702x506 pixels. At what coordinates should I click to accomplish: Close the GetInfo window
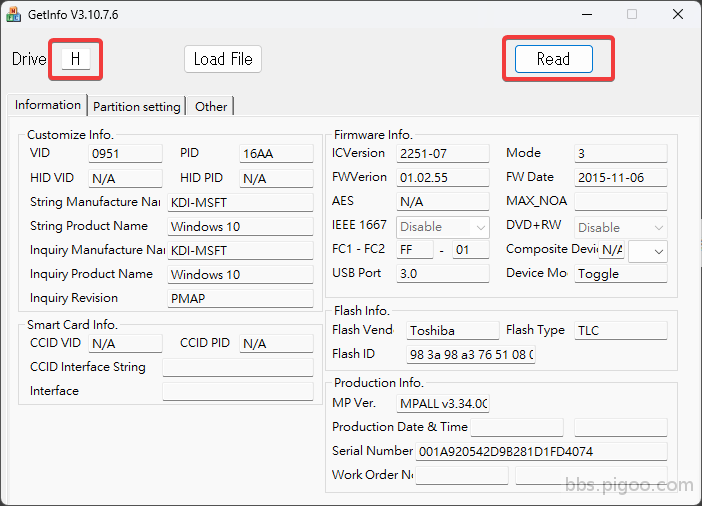(x=677, y=14)
